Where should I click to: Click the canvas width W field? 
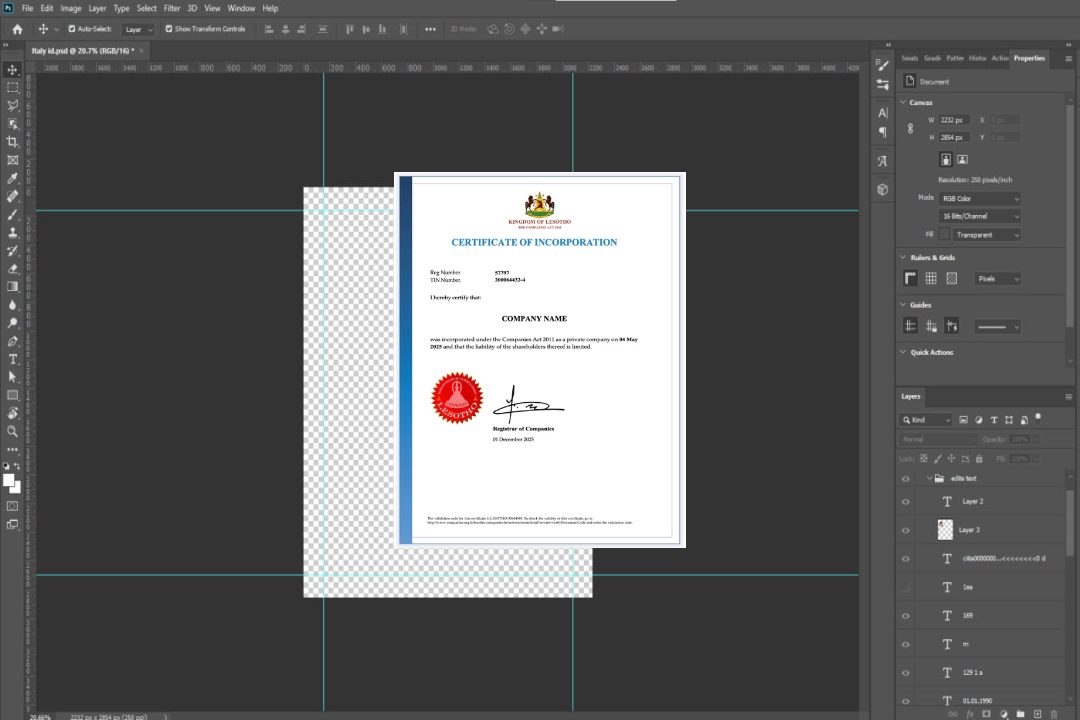tap(954, 120)
